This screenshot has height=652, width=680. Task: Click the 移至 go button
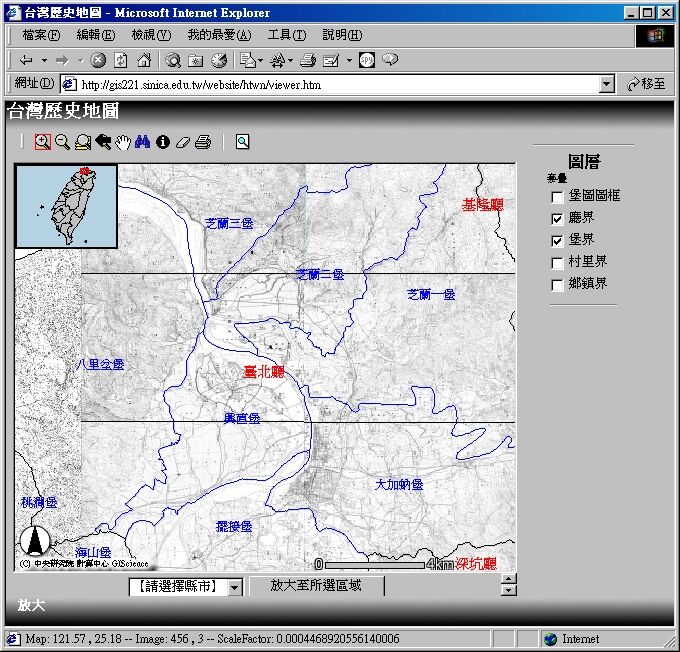[x=646, y=85]
